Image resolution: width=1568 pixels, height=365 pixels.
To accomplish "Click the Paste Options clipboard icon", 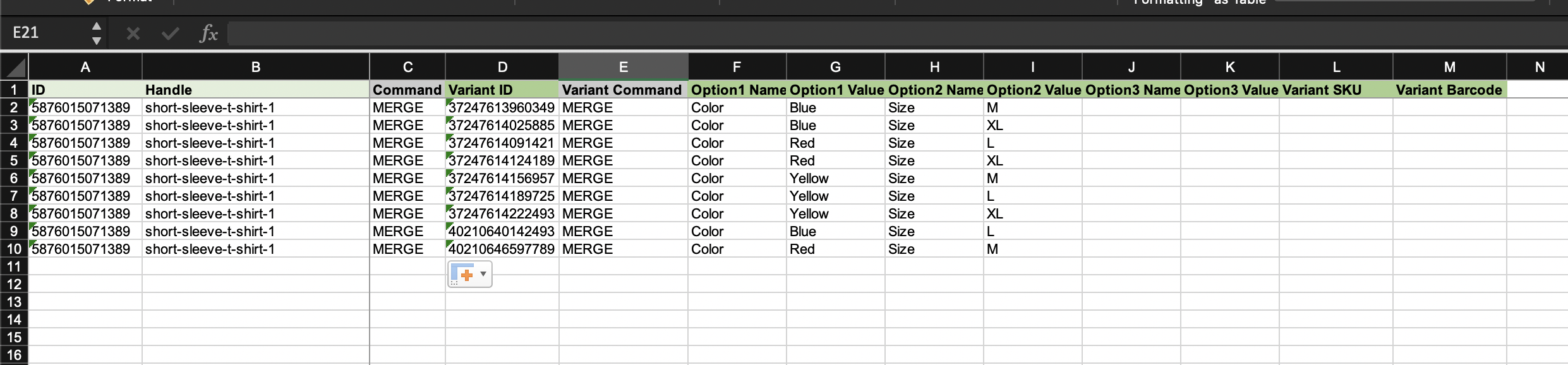I will (462, 275).
